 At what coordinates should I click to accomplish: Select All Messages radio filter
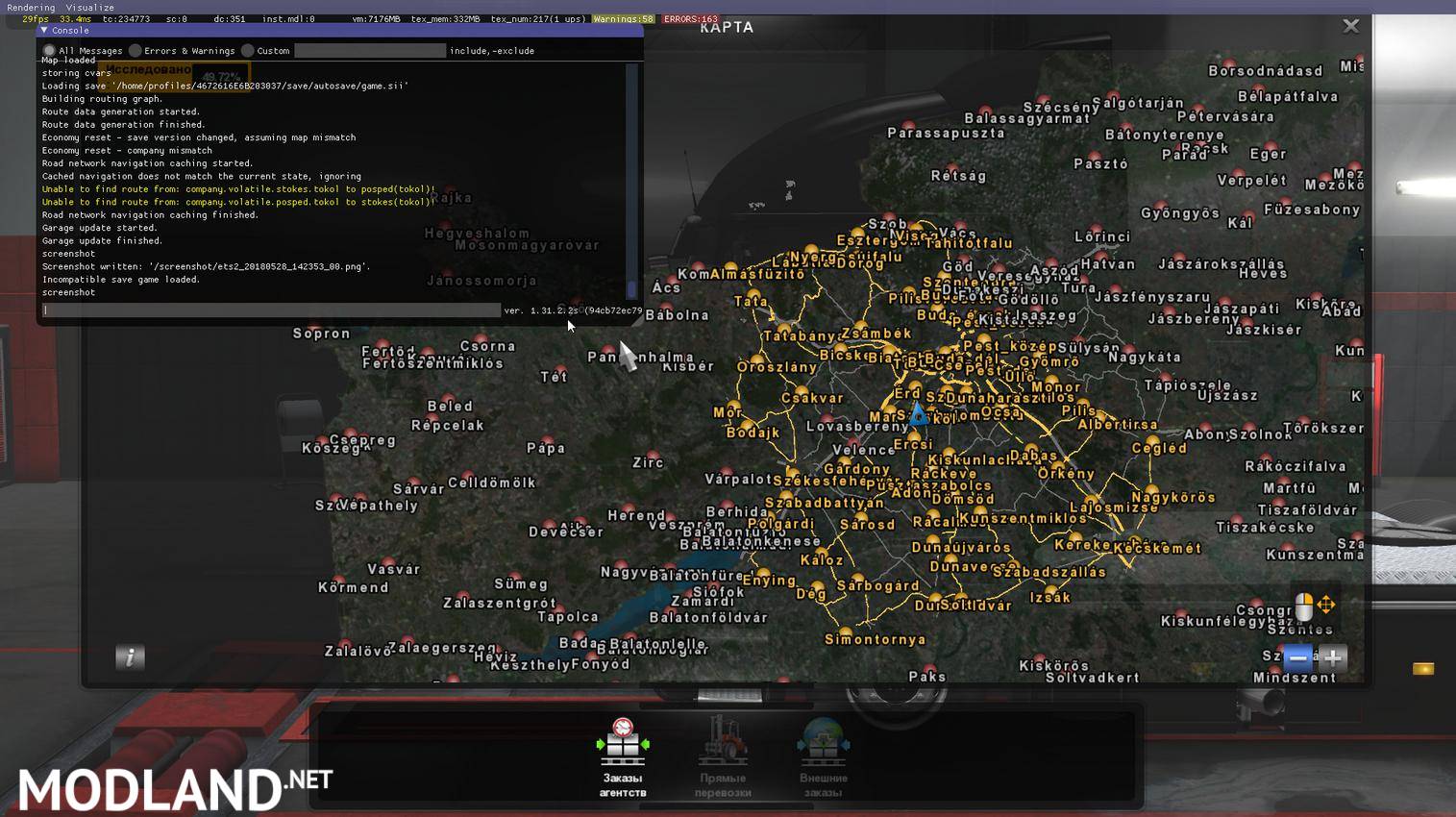(x=49, y=51)
